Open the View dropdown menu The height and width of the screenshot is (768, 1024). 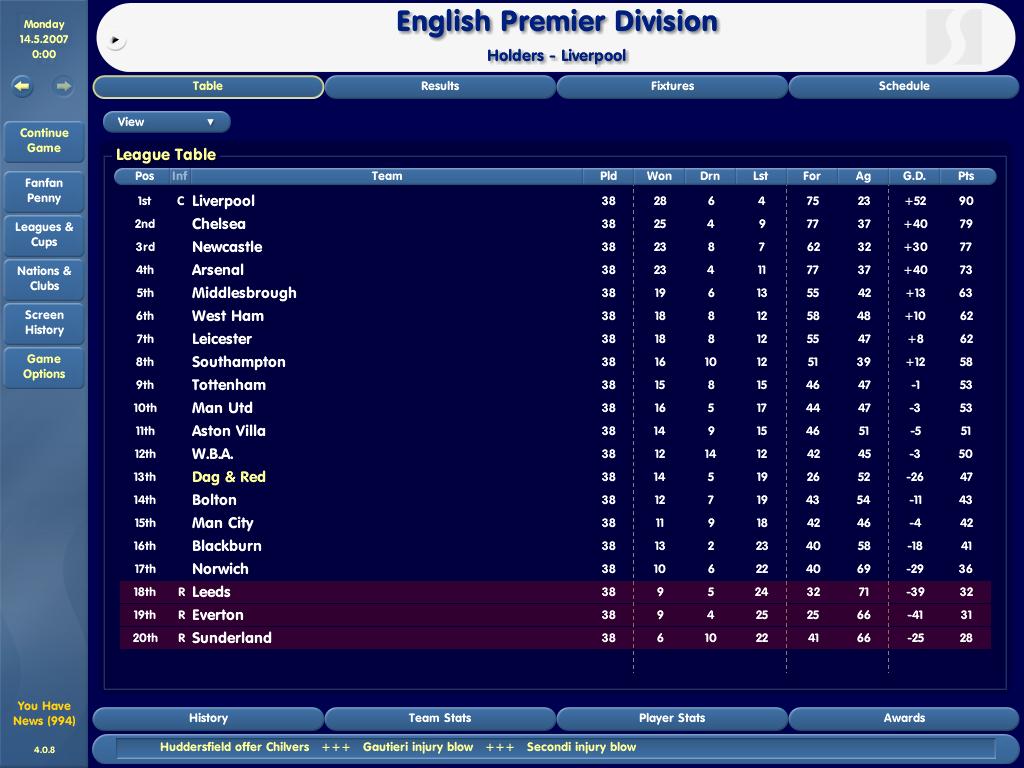[166, 122]
